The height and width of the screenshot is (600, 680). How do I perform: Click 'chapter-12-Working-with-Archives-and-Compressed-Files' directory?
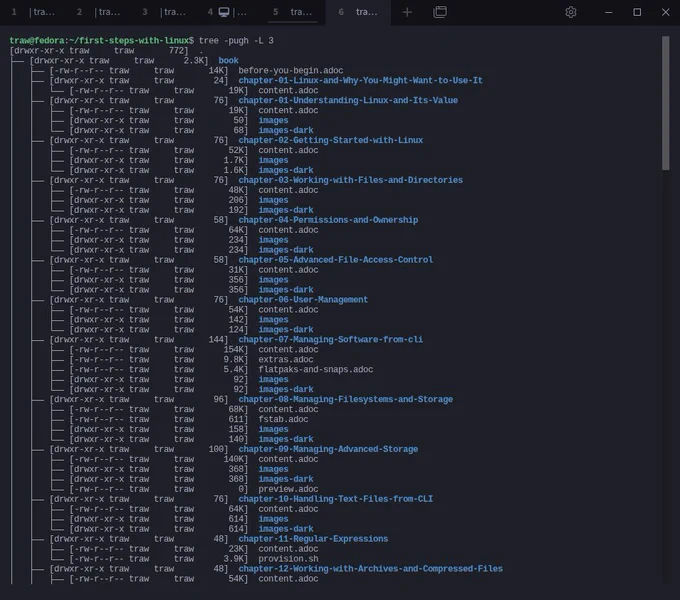pyautogui.click(x=370, y=569)
